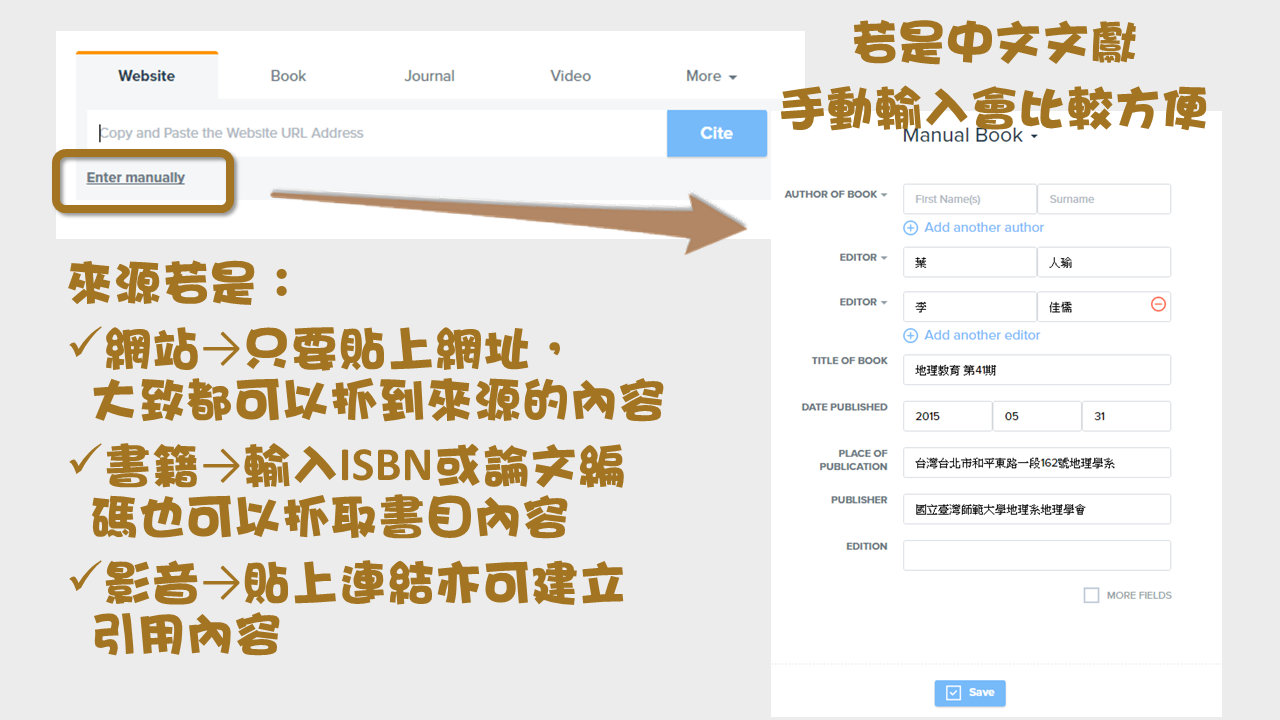
Task: Click the second editor name field 李
Action: (969, 307)
